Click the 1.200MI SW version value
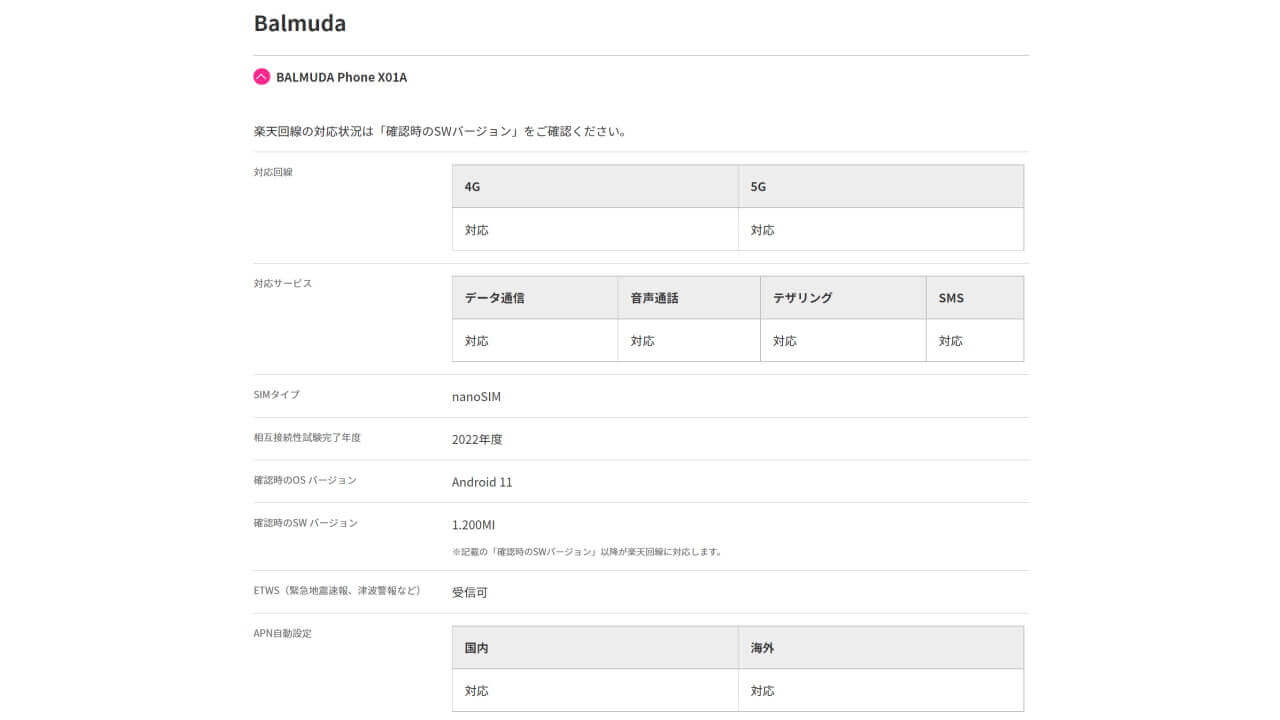1280x720 pixels. (475, 524)
